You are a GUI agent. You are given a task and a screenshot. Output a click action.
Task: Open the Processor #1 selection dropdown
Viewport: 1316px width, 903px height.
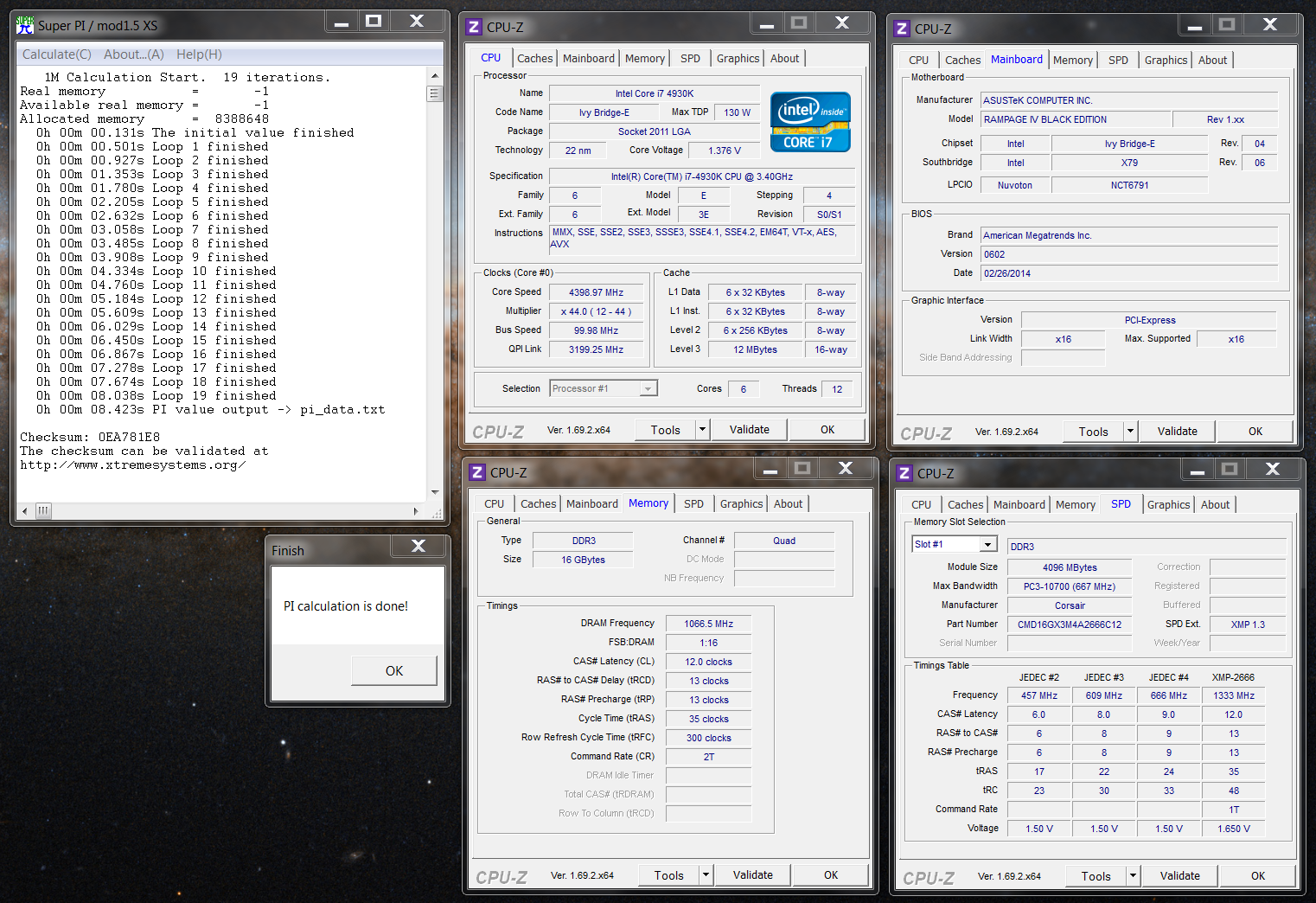[x=648, y=389]
